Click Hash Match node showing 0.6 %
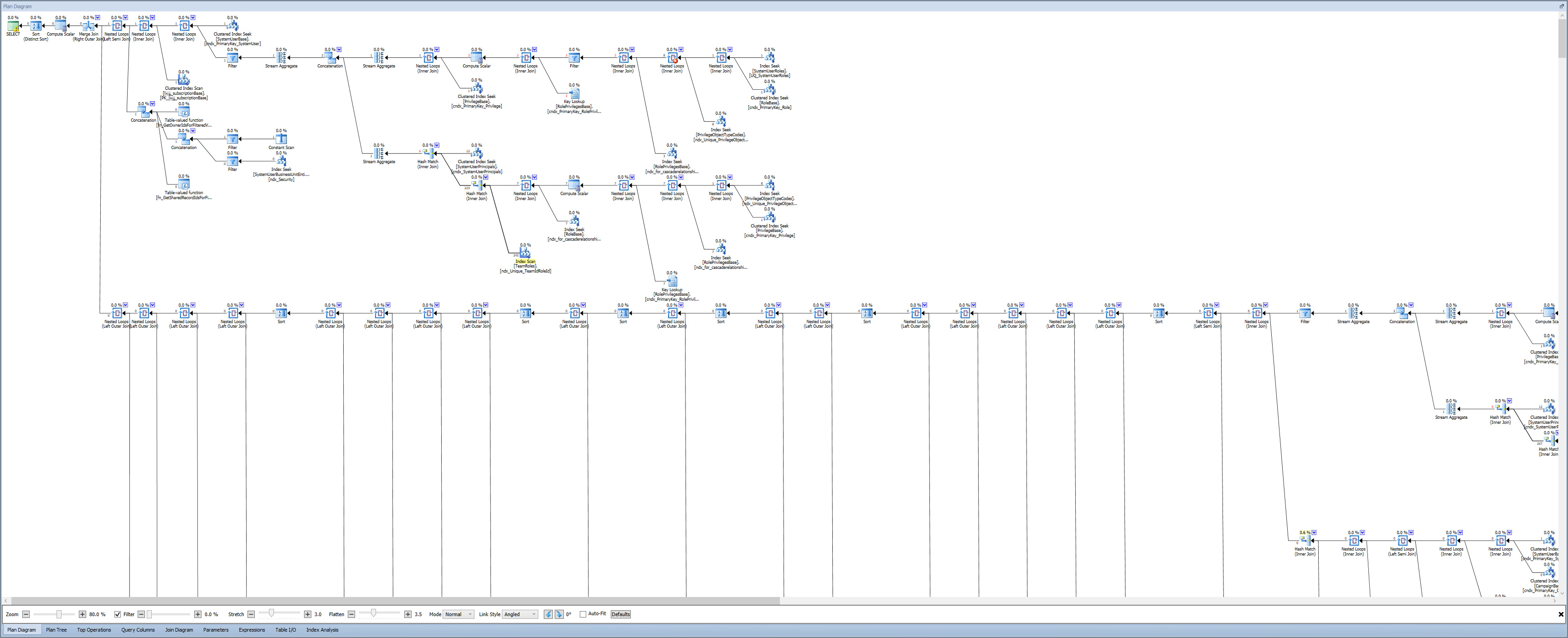The image size is (1568, 638). [1305, 540]
